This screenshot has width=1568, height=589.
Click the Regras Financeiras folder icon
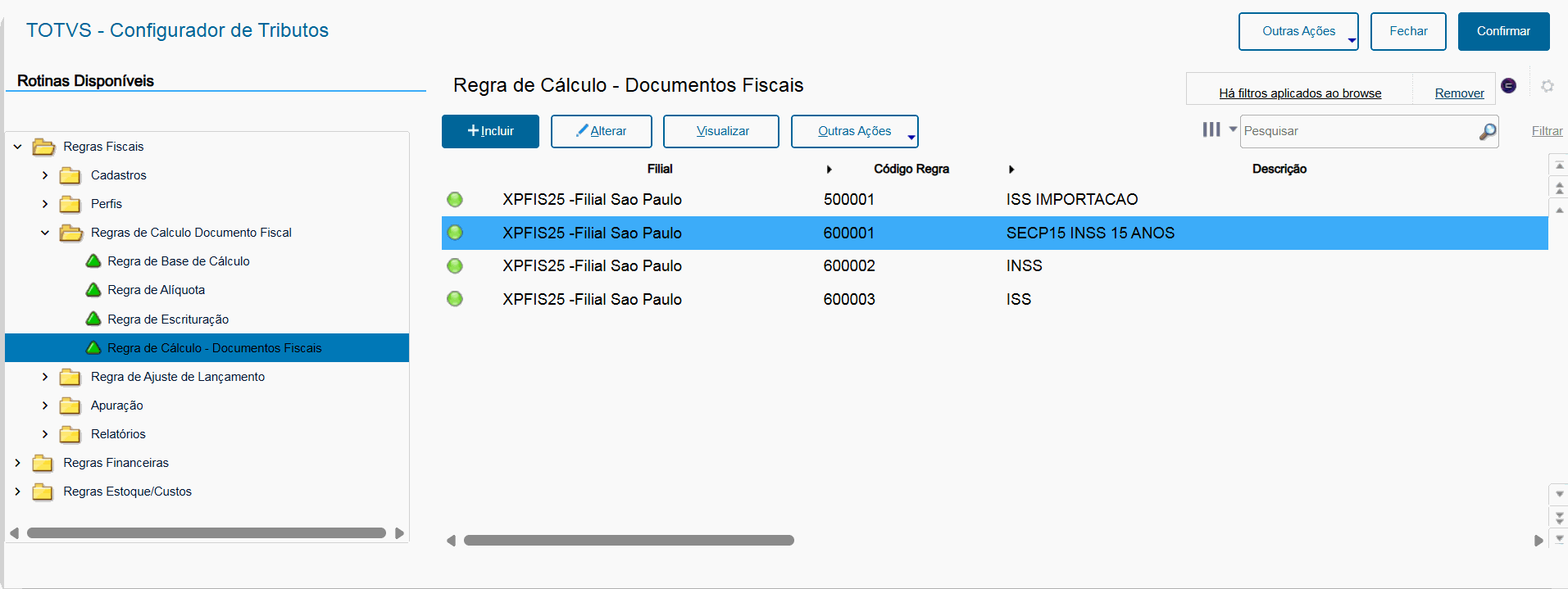(x=43, y=463)
